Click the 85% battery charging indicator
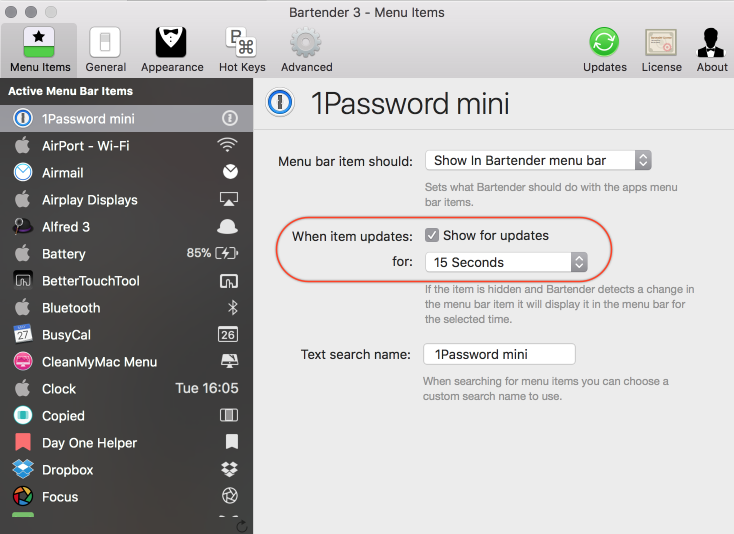 (x=212, y=253)
